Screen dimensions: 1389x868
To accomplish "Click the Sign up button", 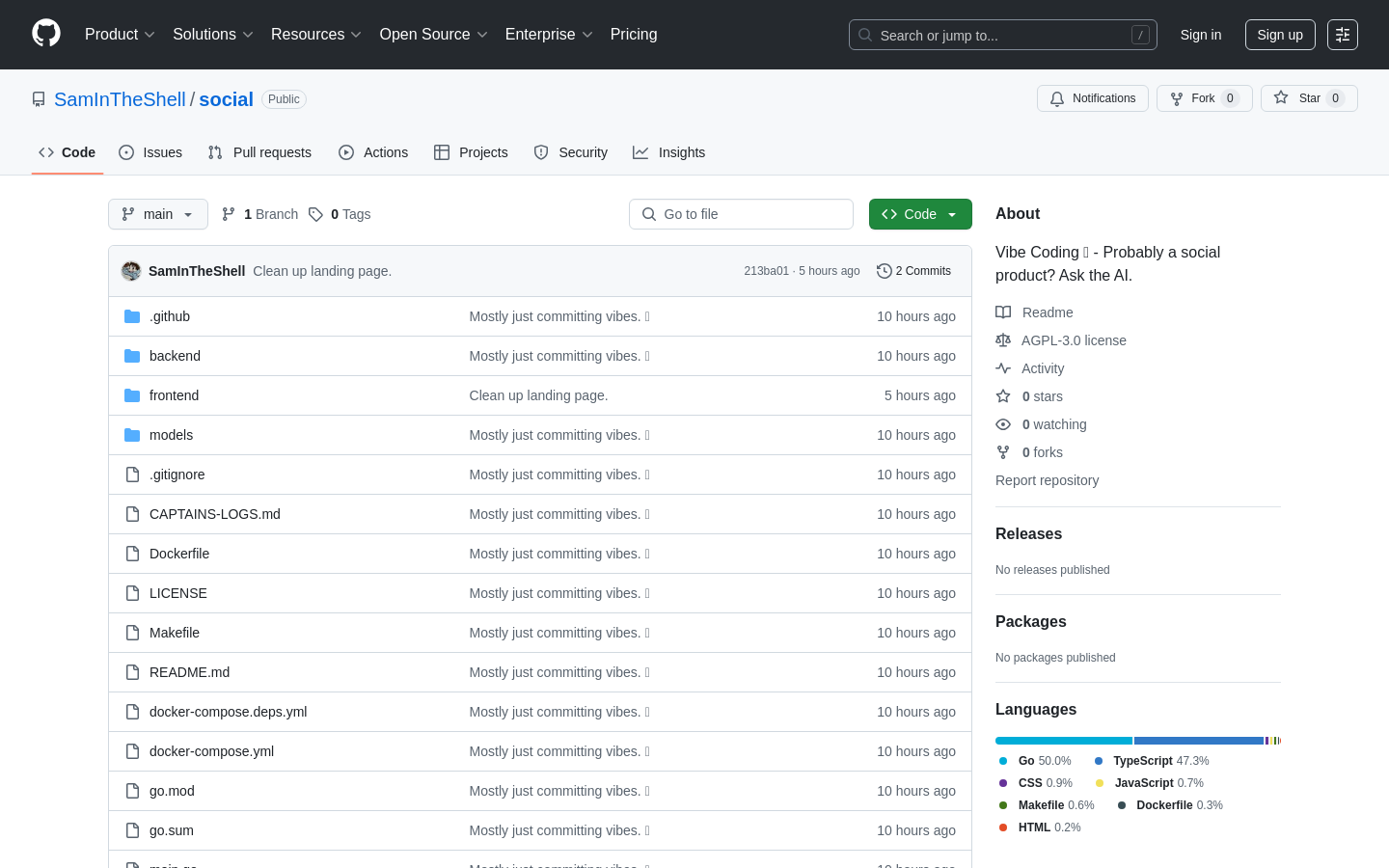I will pyautogui.click(x=1280, y=35).
